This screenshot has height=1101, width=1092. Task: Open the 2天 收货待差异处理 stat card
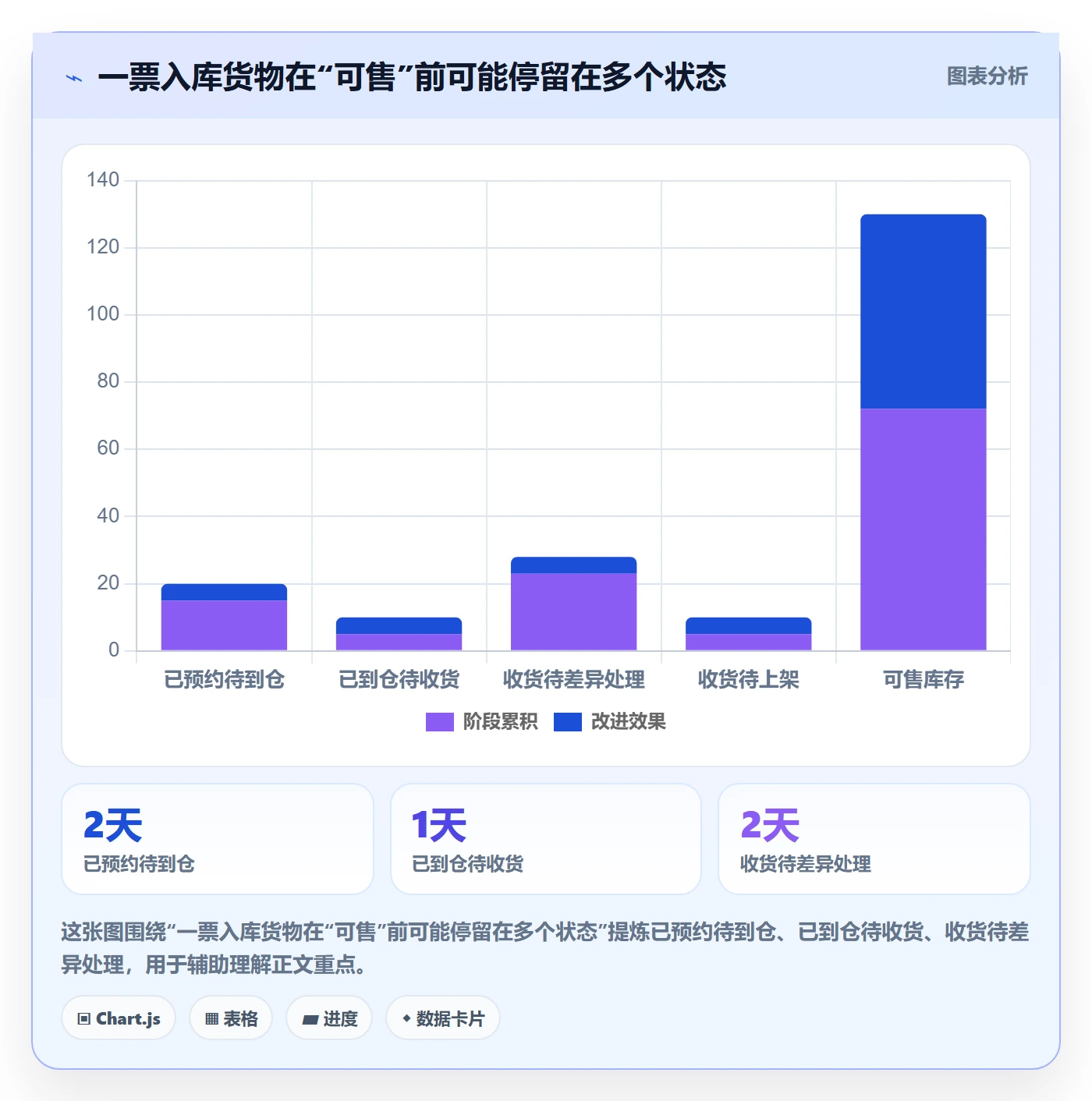[874, 839]
